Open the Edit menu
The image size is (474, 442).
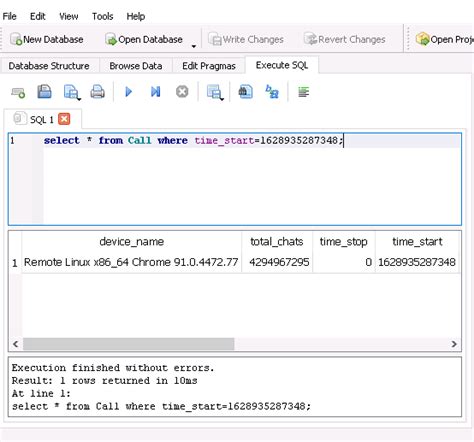pyautogui.click(x=37, y=16)
